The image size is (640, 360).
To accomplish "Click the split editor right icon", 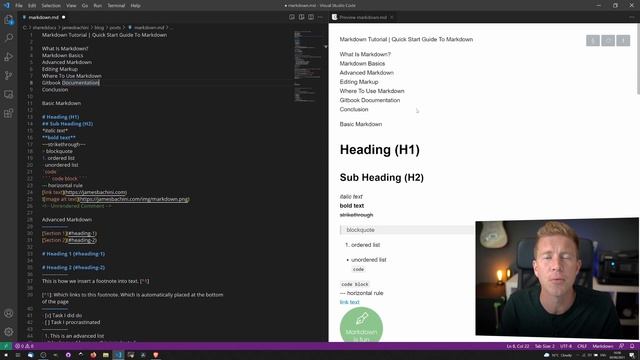I will coord(301,17).
